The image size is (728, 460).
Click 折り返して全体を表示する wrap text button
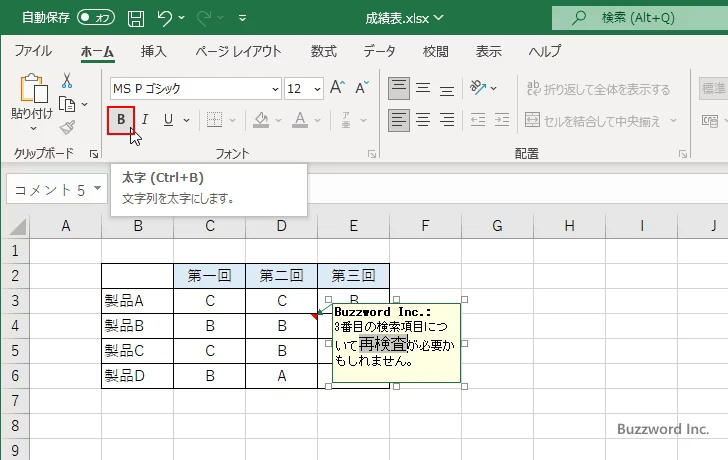(x=598, y=89)
